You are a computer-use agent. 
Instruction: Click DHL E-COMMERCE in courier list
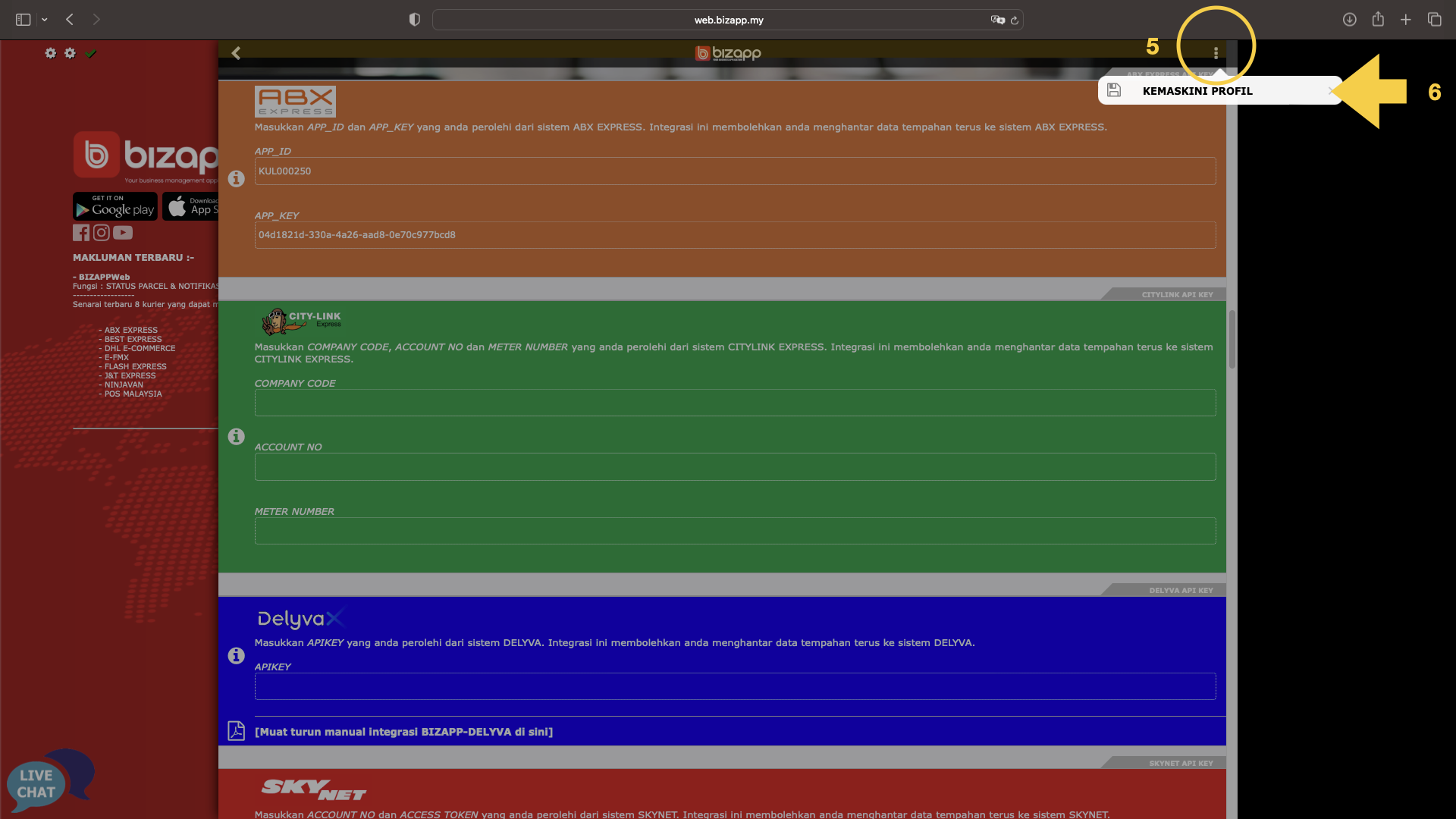pos(140,349)
